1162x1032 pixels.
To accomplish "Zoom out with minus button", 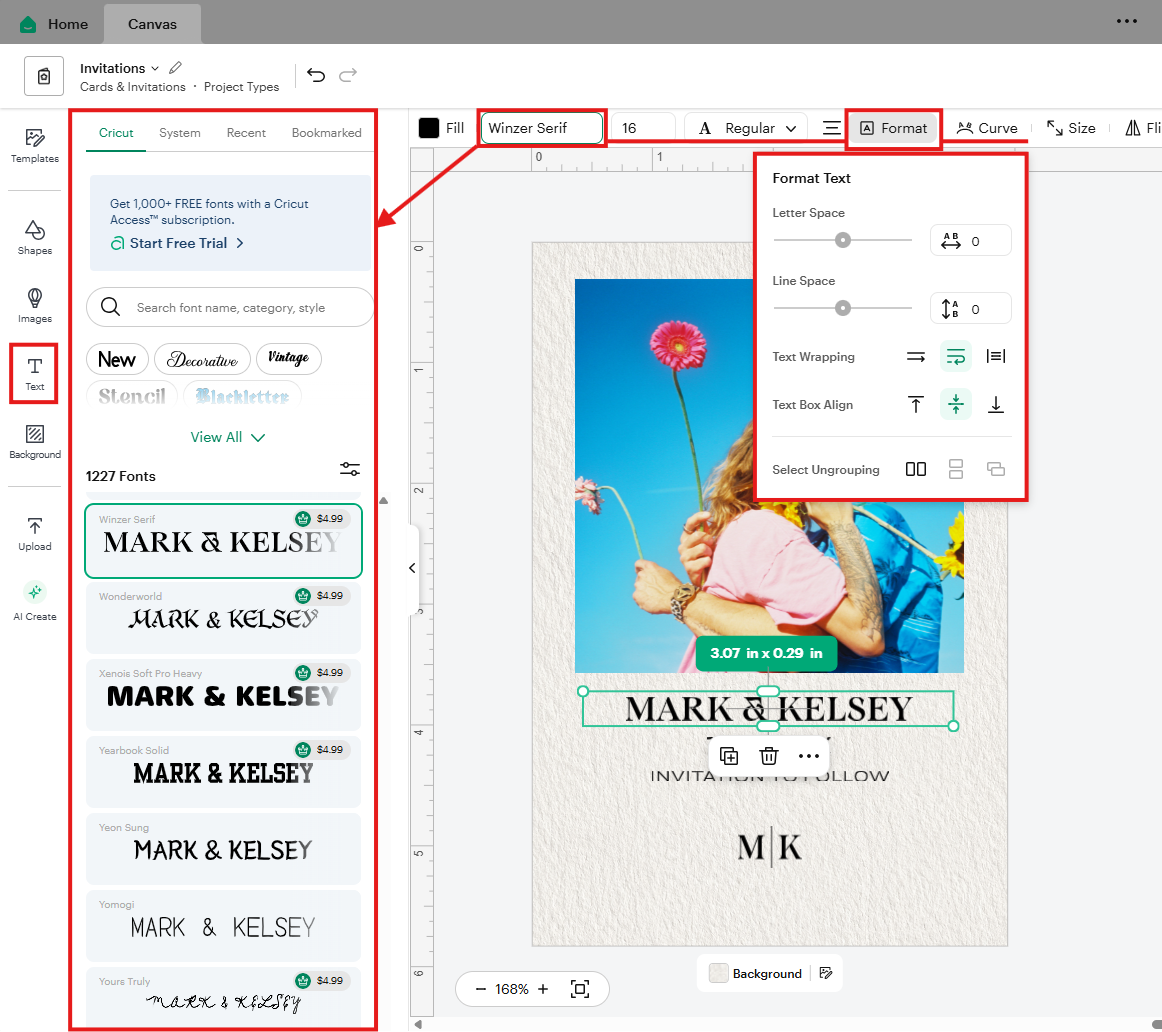I will point(480,989).
